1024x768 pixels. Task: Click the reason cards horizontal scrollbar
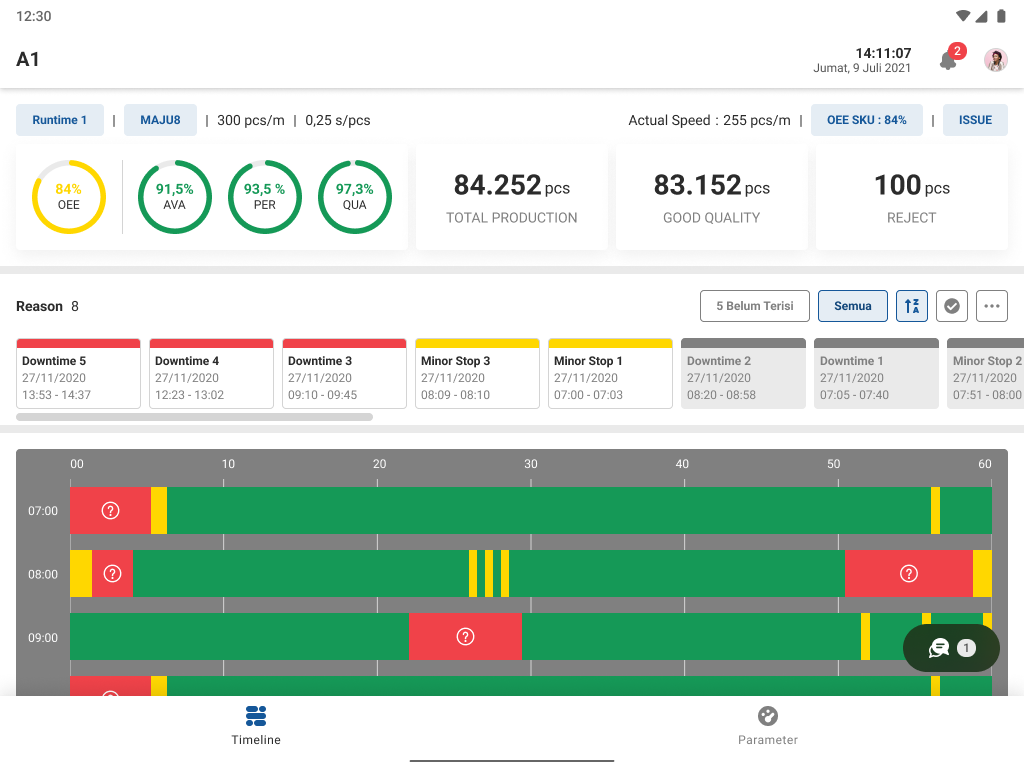(x=194, y=417)
